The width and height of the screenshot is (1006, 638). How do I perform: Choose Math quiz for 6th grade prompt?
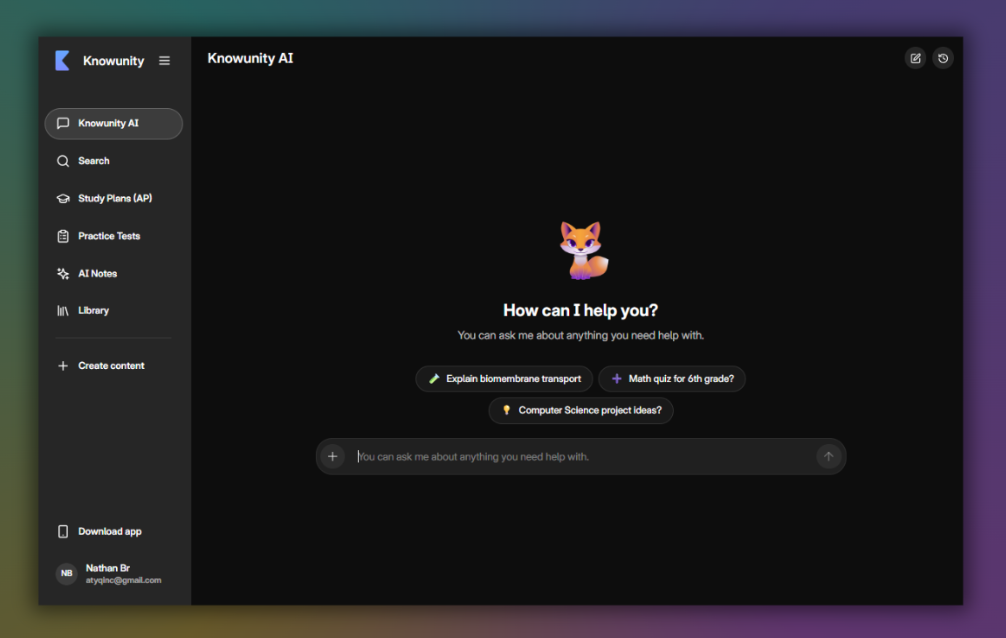pyautogui.click(x=671, y=378)
